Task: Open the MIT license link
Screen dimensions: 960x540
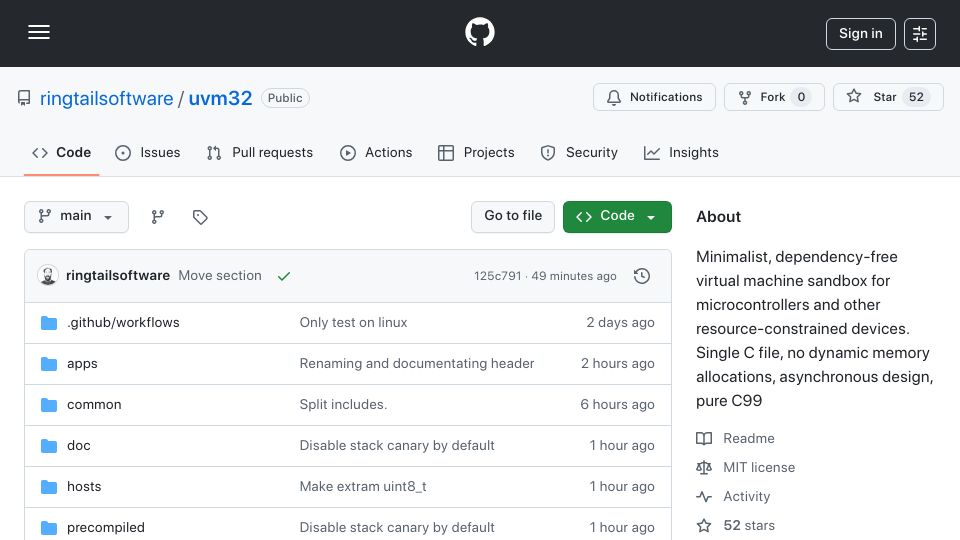Action: tap(746, 468)
